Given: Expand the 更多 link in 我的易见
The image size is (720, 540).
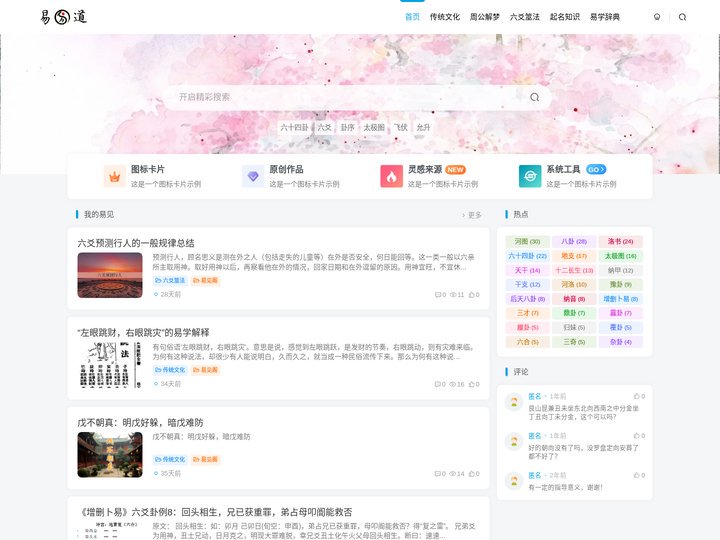Looking at the screenshot, I should 472,215.
